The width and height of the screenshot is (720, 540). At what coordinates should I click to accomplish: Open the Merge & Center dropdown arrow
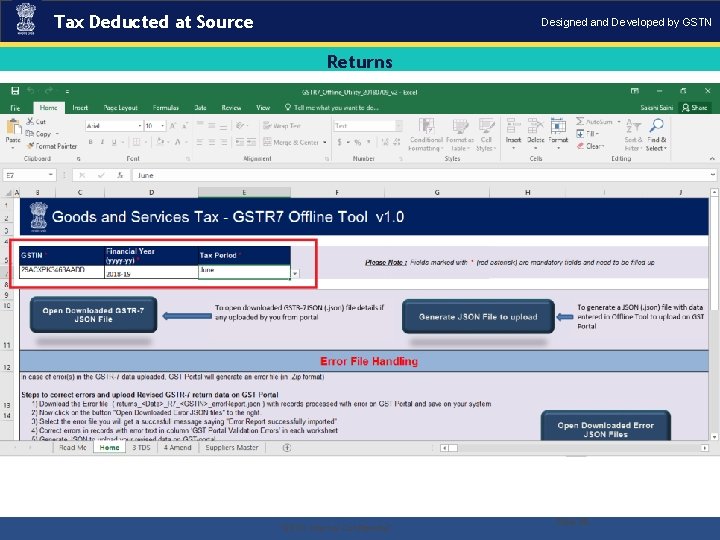(x=325, y=142)
